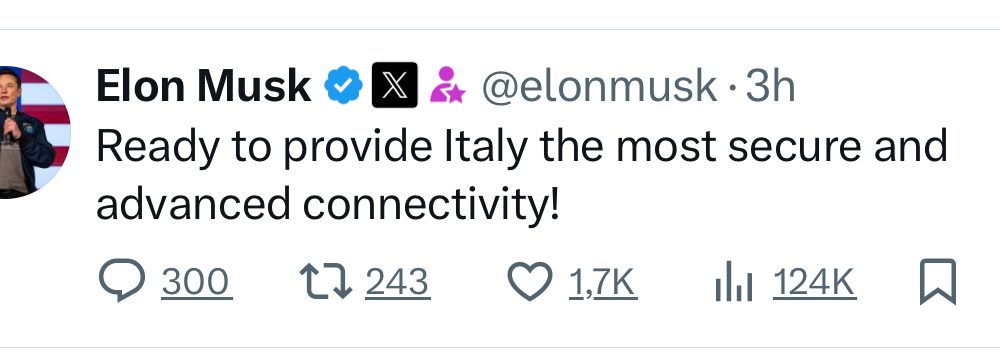Like the post with heart icon
Viewport: 1000px width, 363px height.
click(530, 281)
